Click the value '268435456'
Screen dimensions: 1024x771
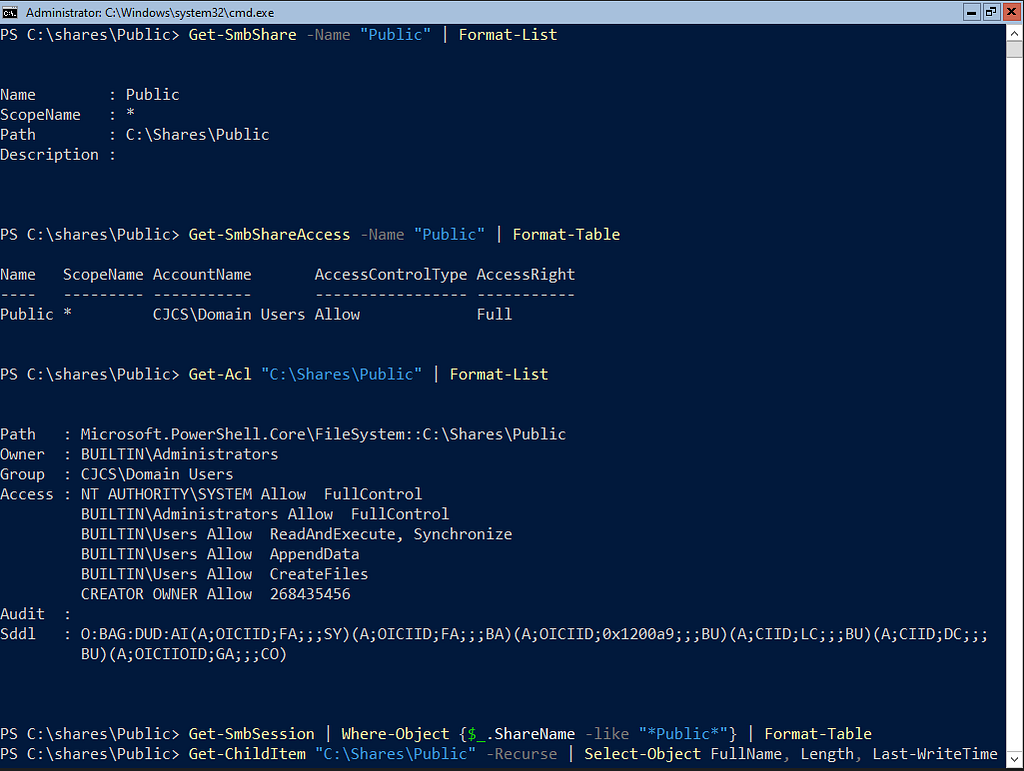click(x=310, y=594)
